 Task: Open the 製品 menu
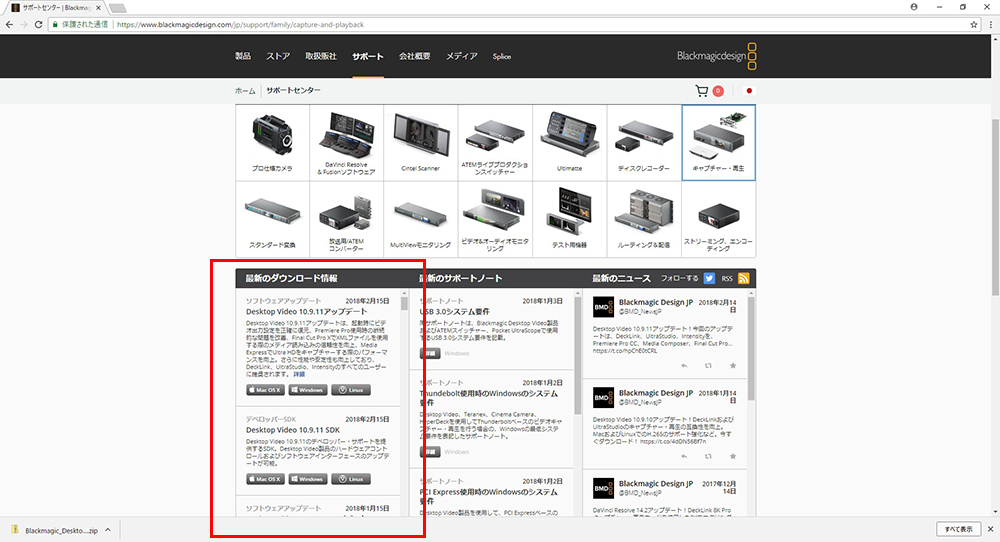pos(243,56)
